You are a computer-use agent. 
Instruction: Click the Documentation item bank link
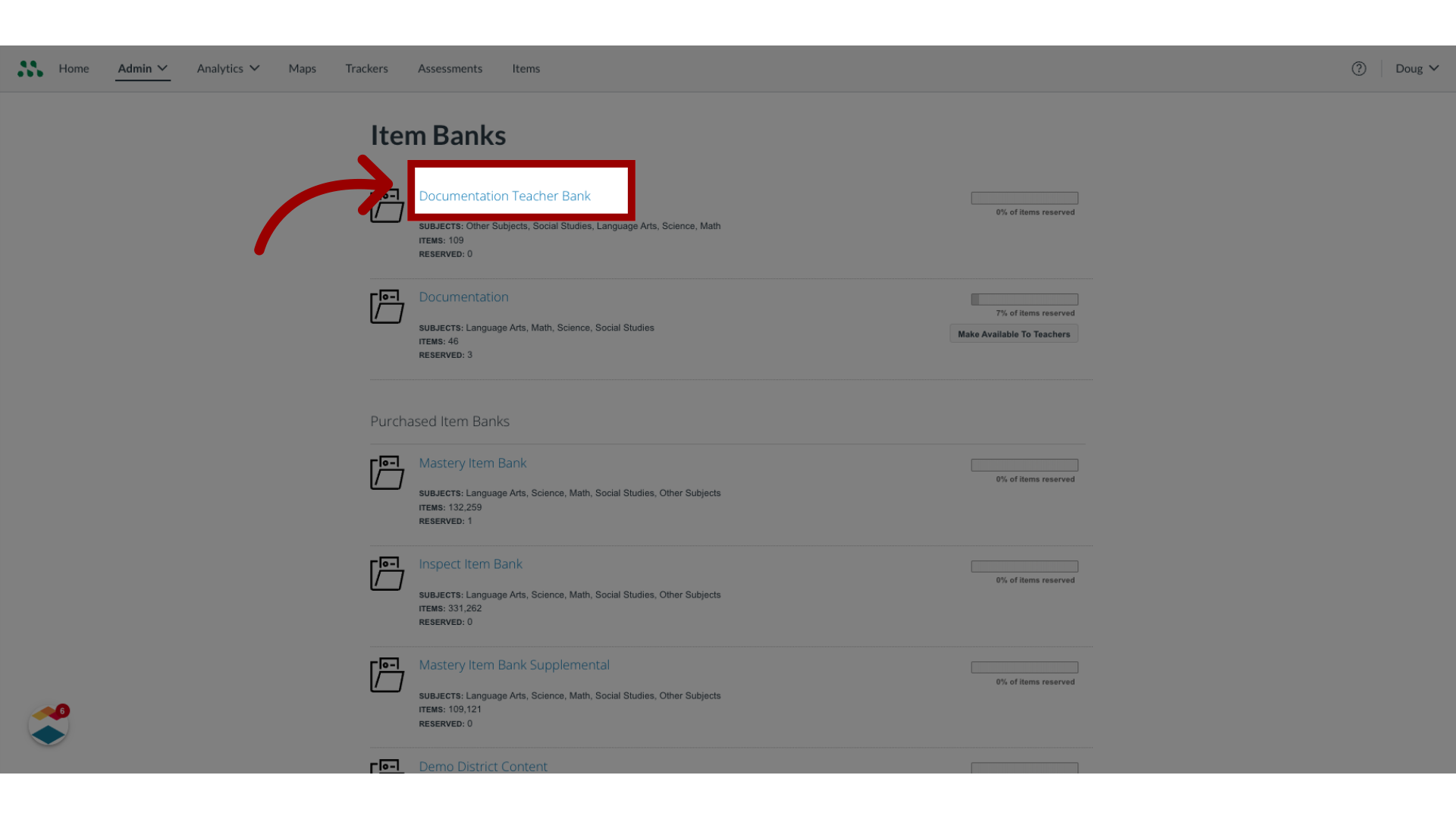463,296
